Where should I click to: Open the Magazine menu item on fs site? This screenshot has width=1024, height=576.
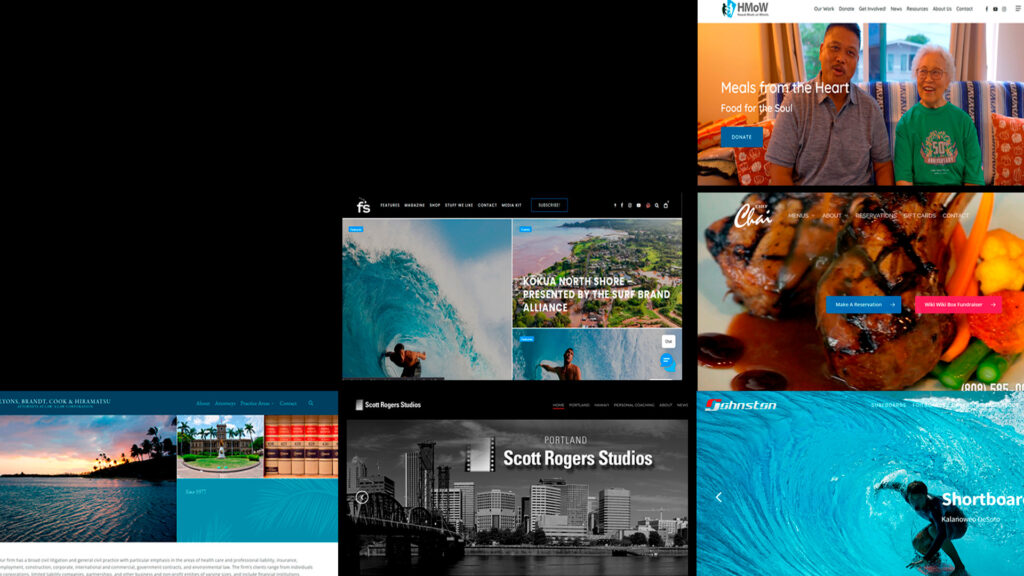(414, 205)
